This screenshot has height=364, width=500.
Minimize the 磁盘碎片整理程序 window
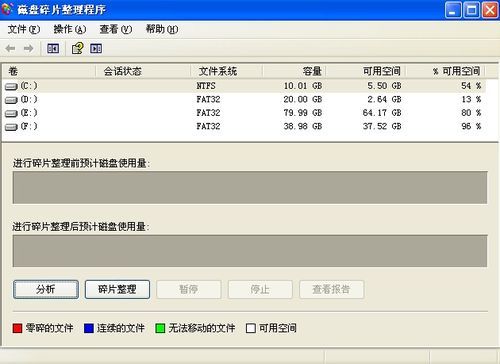(453, 10)
